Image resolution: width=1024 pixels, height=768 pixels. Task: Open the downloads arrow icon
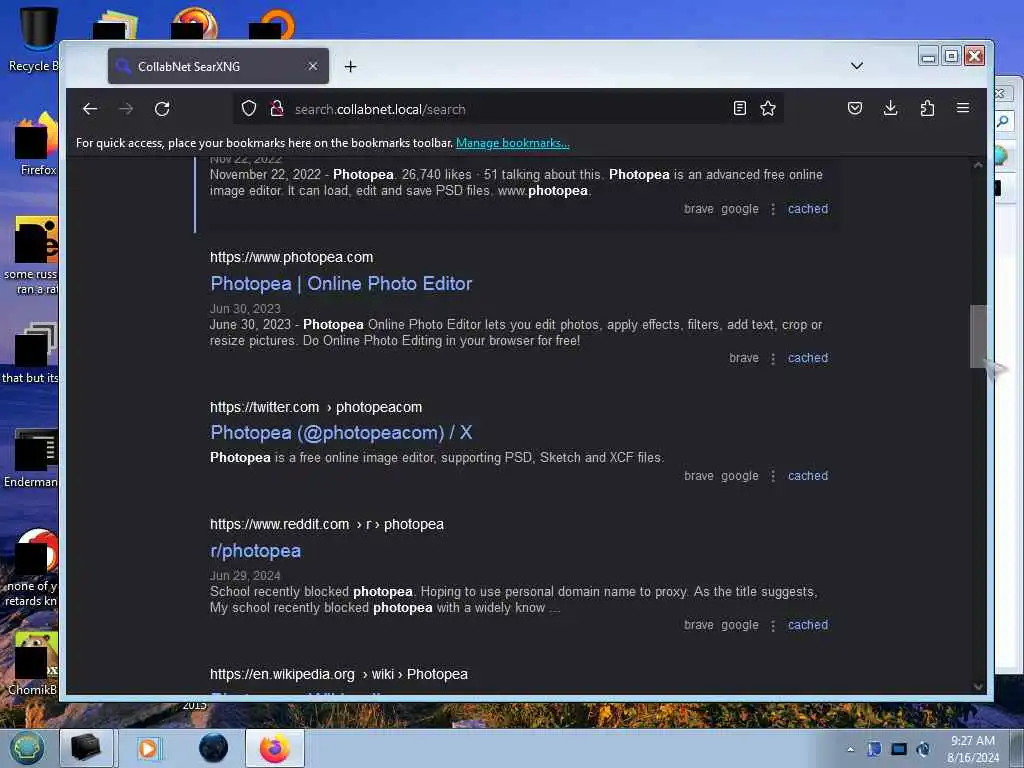point(890,108)
